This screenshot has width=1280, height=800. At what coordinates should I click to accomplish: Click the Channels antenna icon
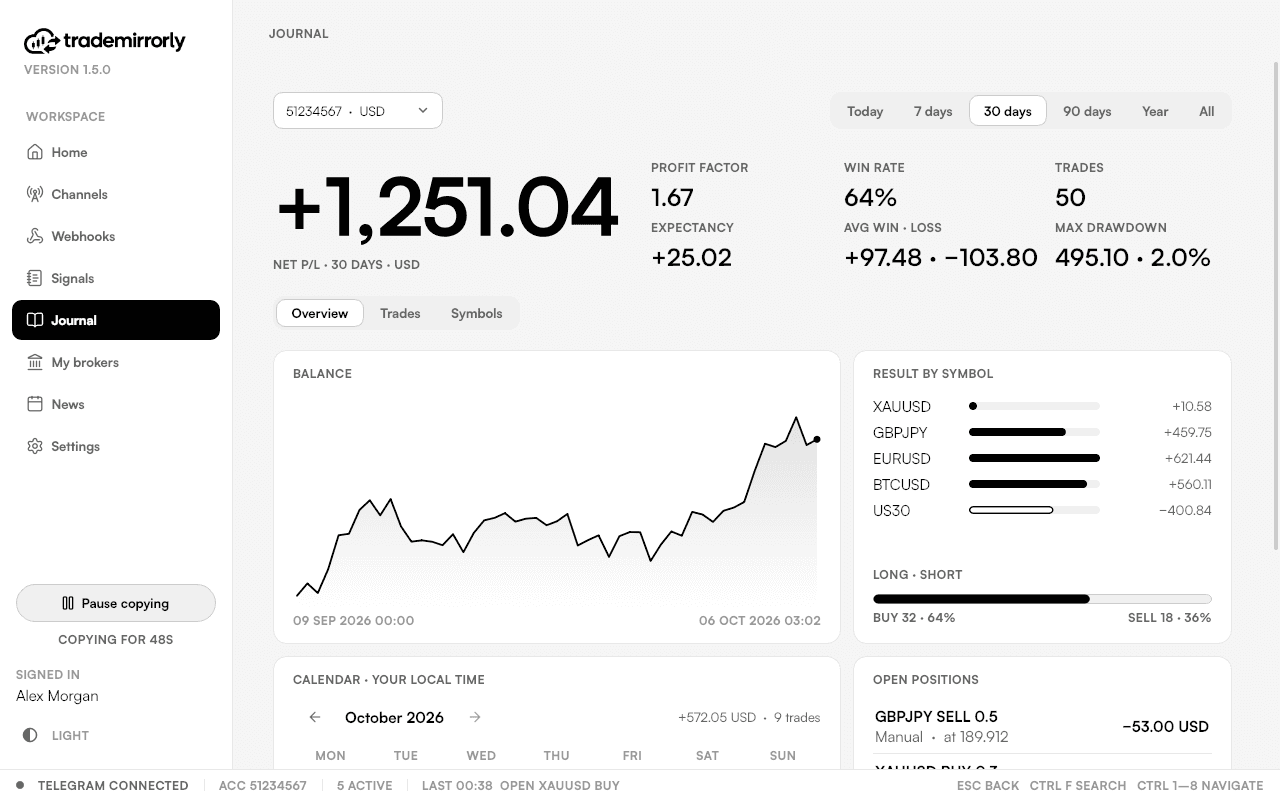click(35, 194)
